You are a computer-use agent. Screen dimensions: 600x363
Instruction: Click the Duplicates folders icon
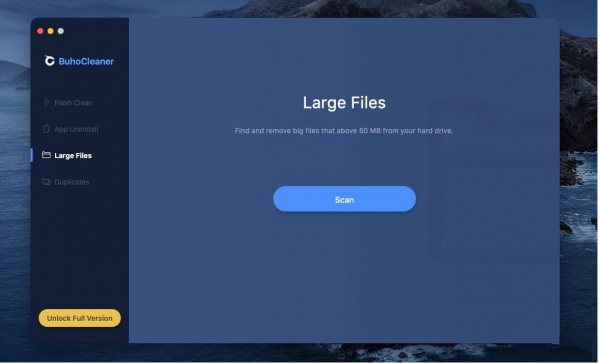pos(46,182)
